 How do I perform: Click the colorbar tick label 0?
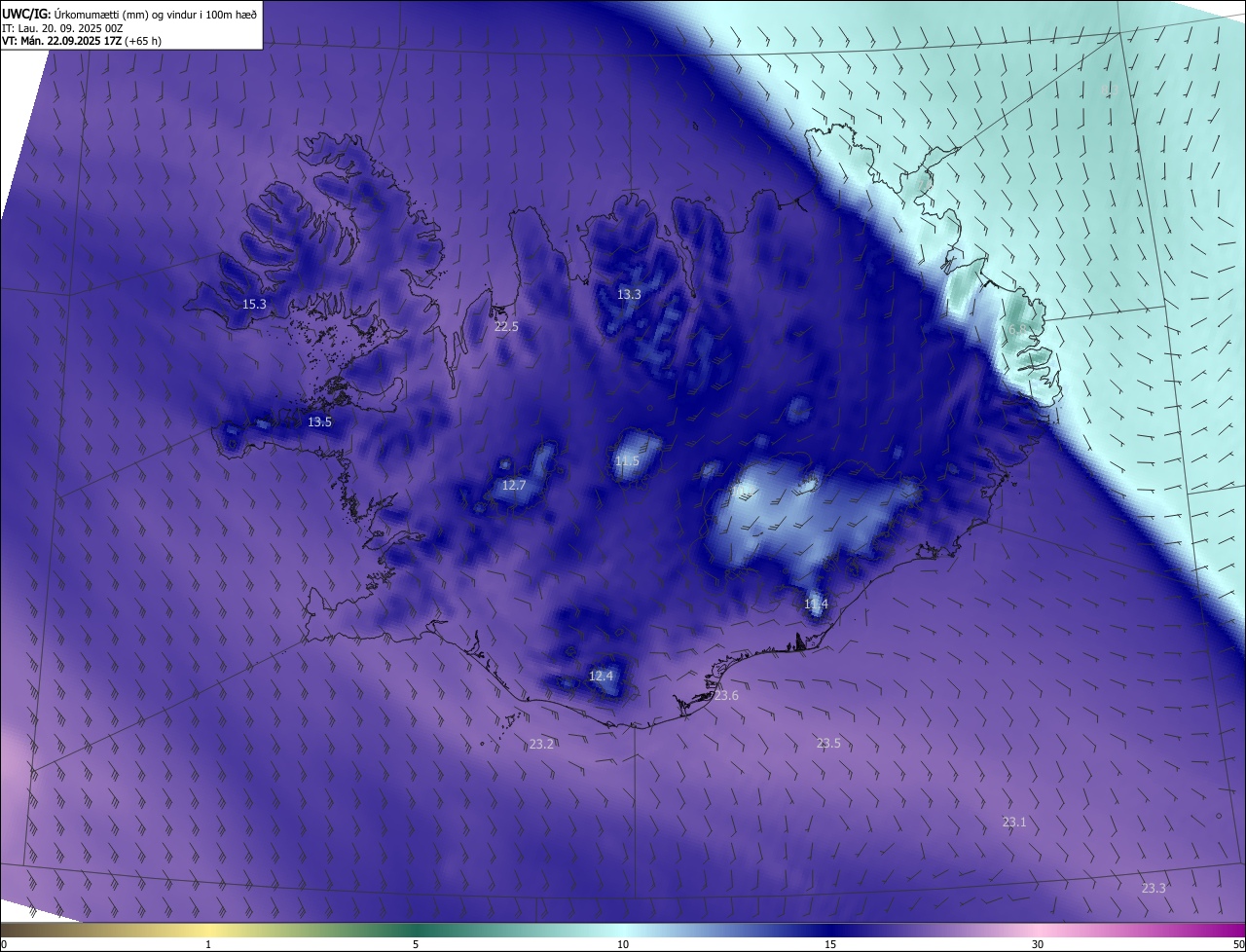pos(4,944)
